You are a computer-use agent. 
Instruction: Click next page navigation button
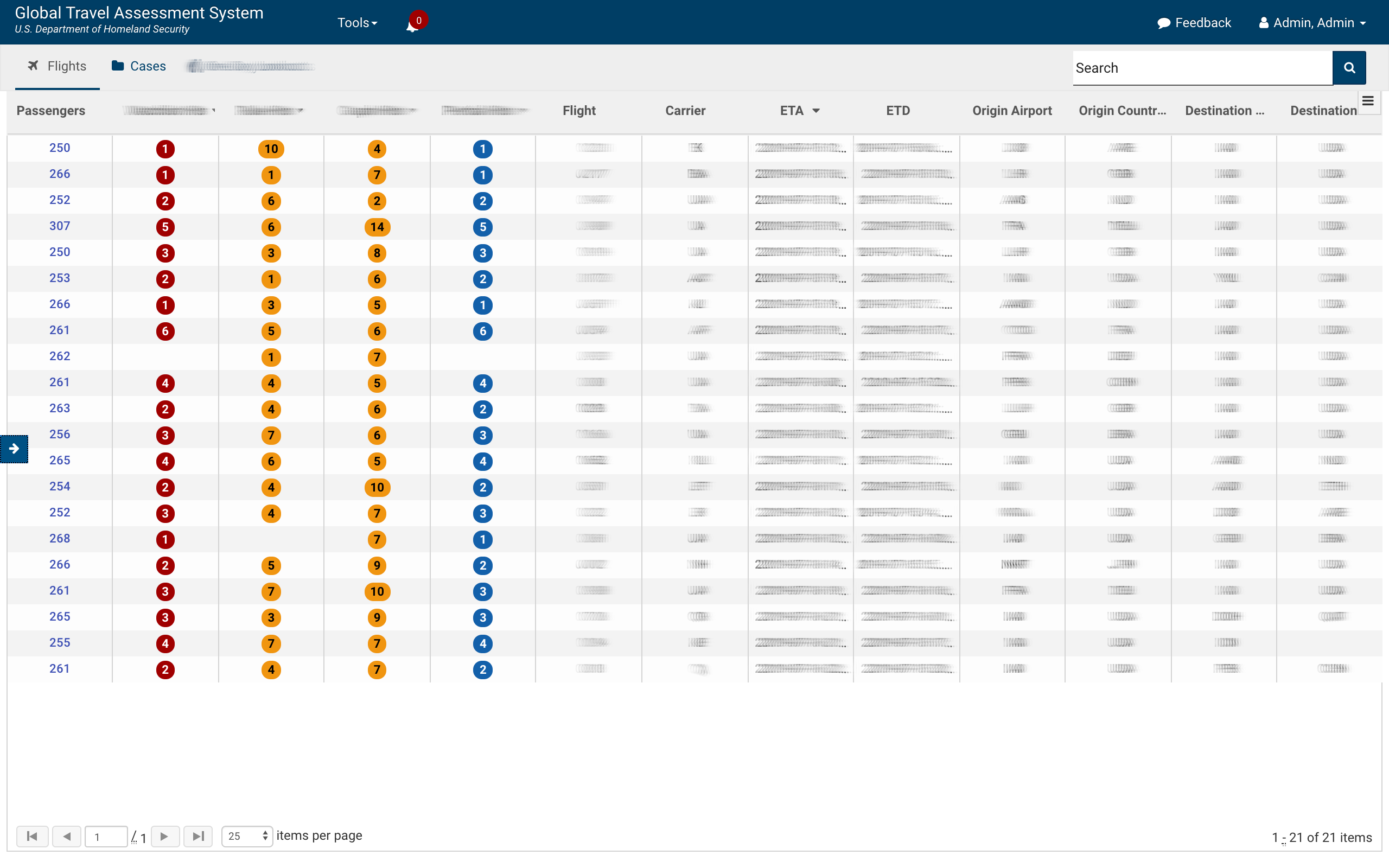(x=163, y=835)
